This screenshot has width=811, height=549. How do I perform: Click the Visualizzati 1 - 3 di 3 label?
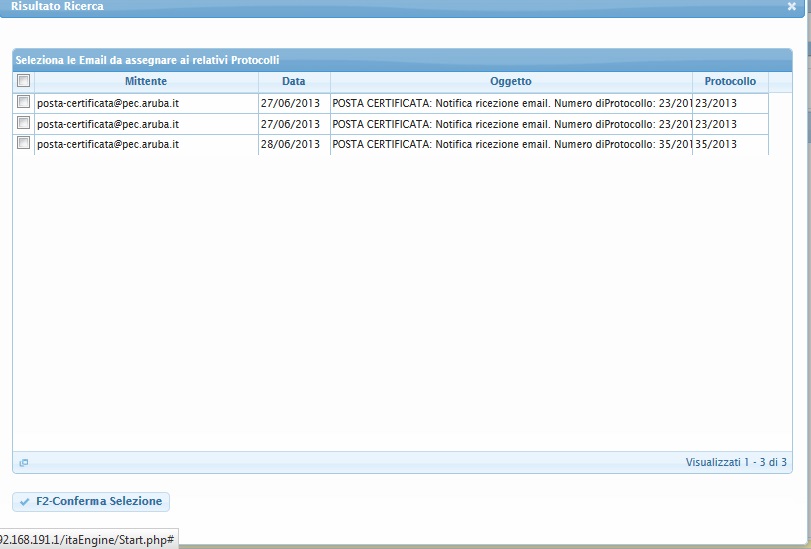[x=735, y=463]
